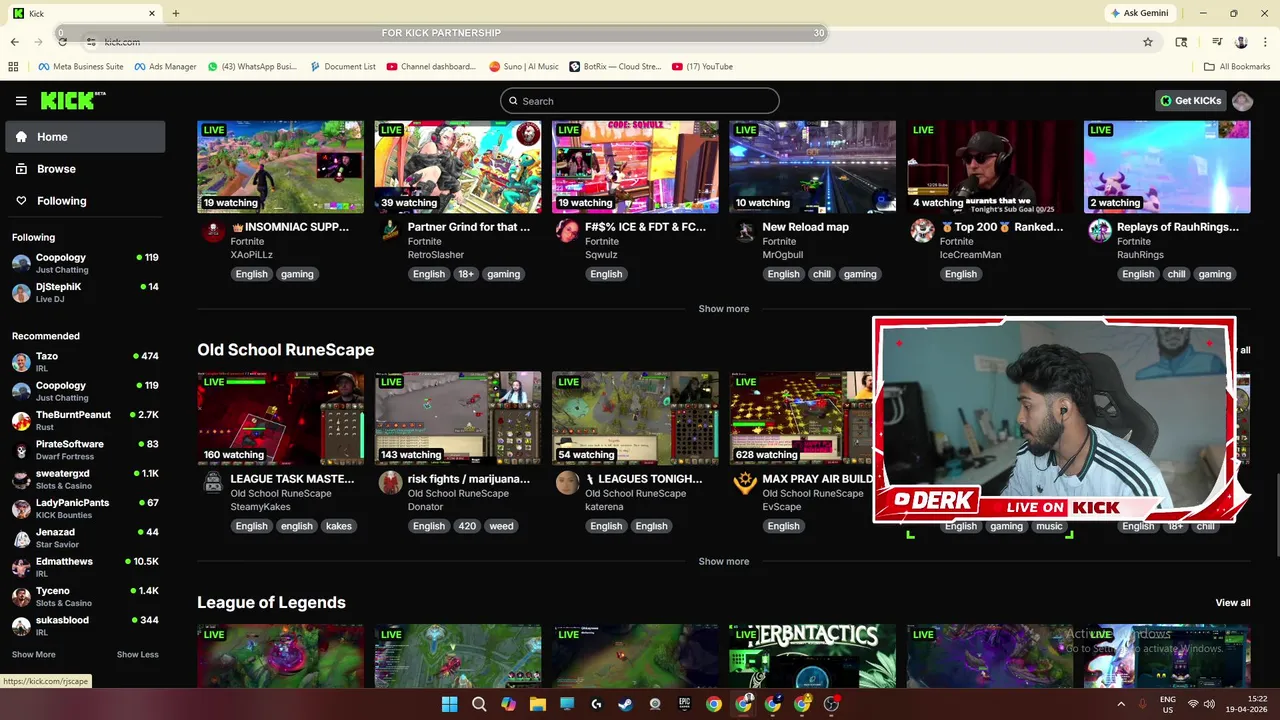The image size is (1280, 720).
Task: Expand the system tray hidden icons chevron
Action: click(1121, 704)
